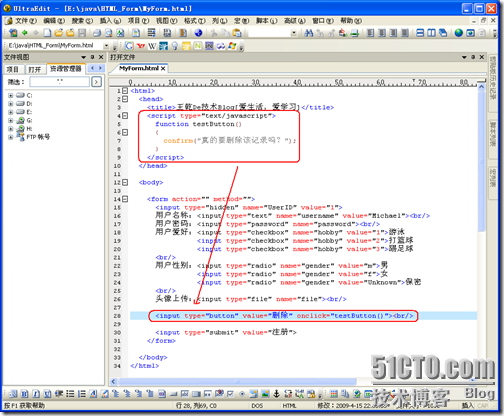Viewport: 504px width, 416px height.
Task: Click the unordered list icon in HTML toolbar
Action: pos(70,394)
